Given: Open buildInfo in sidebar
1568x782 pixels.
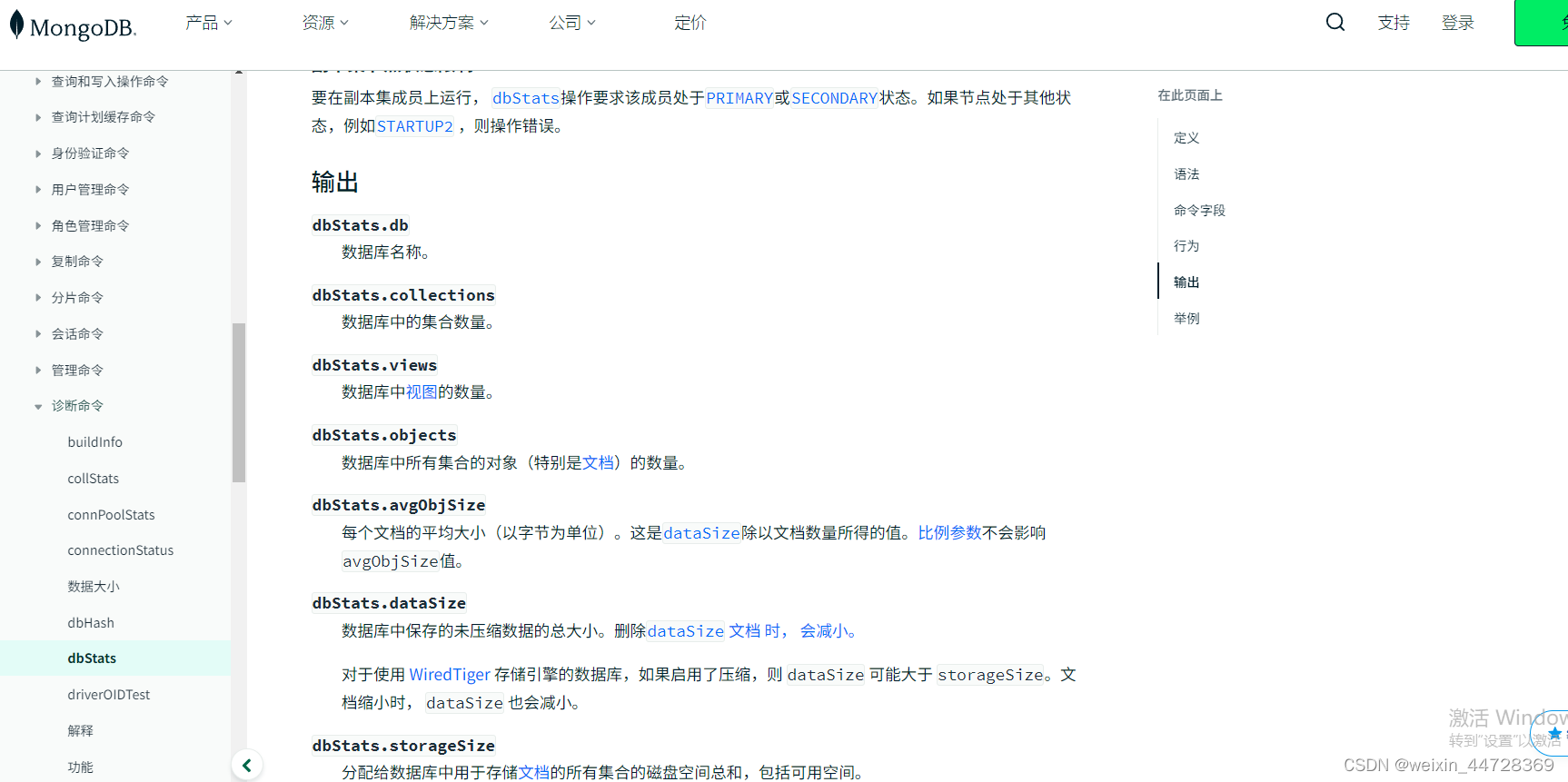Looking at the screenshot, I should [94, 442].
